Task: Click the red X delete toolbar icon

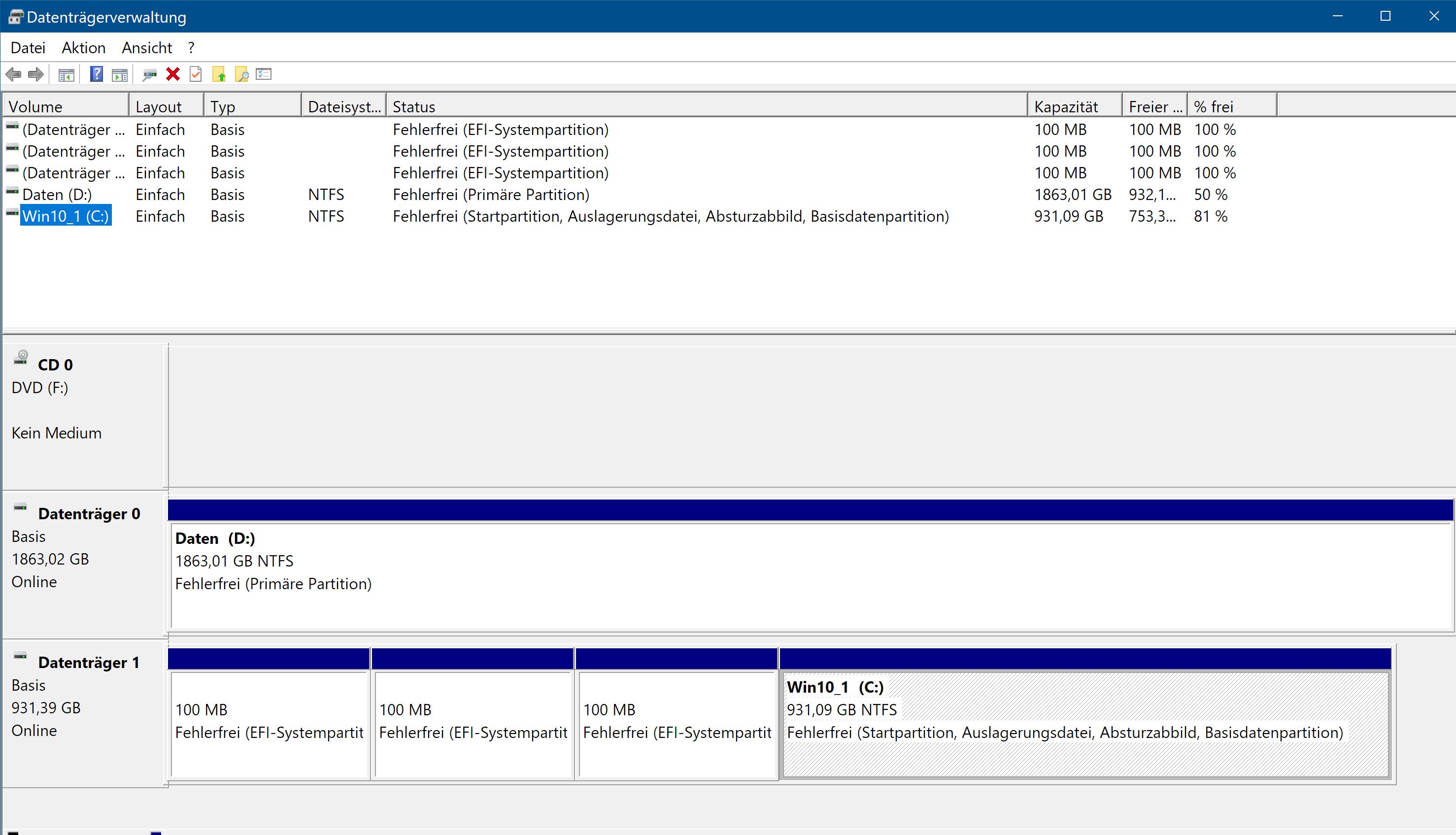Action: click(x=172, y=74)
